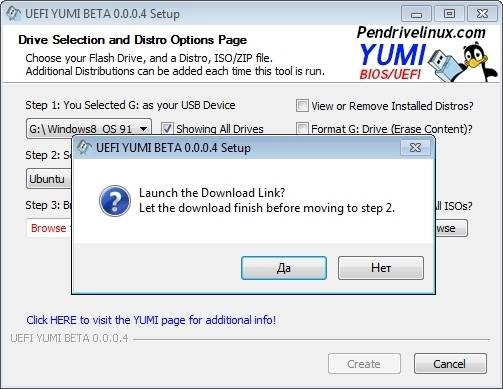The width and height of the screenshot is (503, 389).
Task: Click 'Drive Selection and Distro Options Page' heading
Action: coord(132,40)
